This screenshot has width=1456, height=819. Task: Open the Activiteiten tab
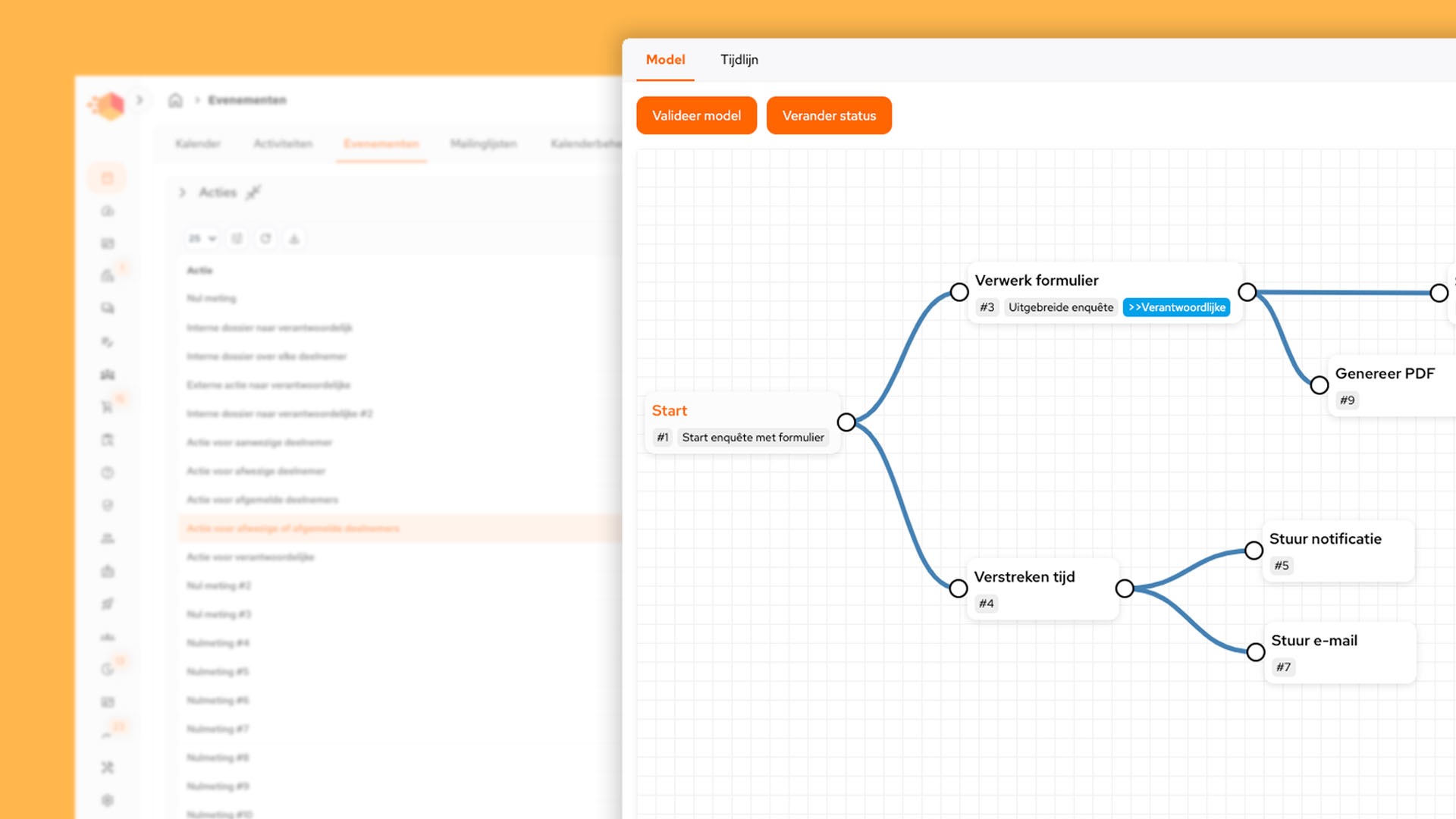click(282, 143)
